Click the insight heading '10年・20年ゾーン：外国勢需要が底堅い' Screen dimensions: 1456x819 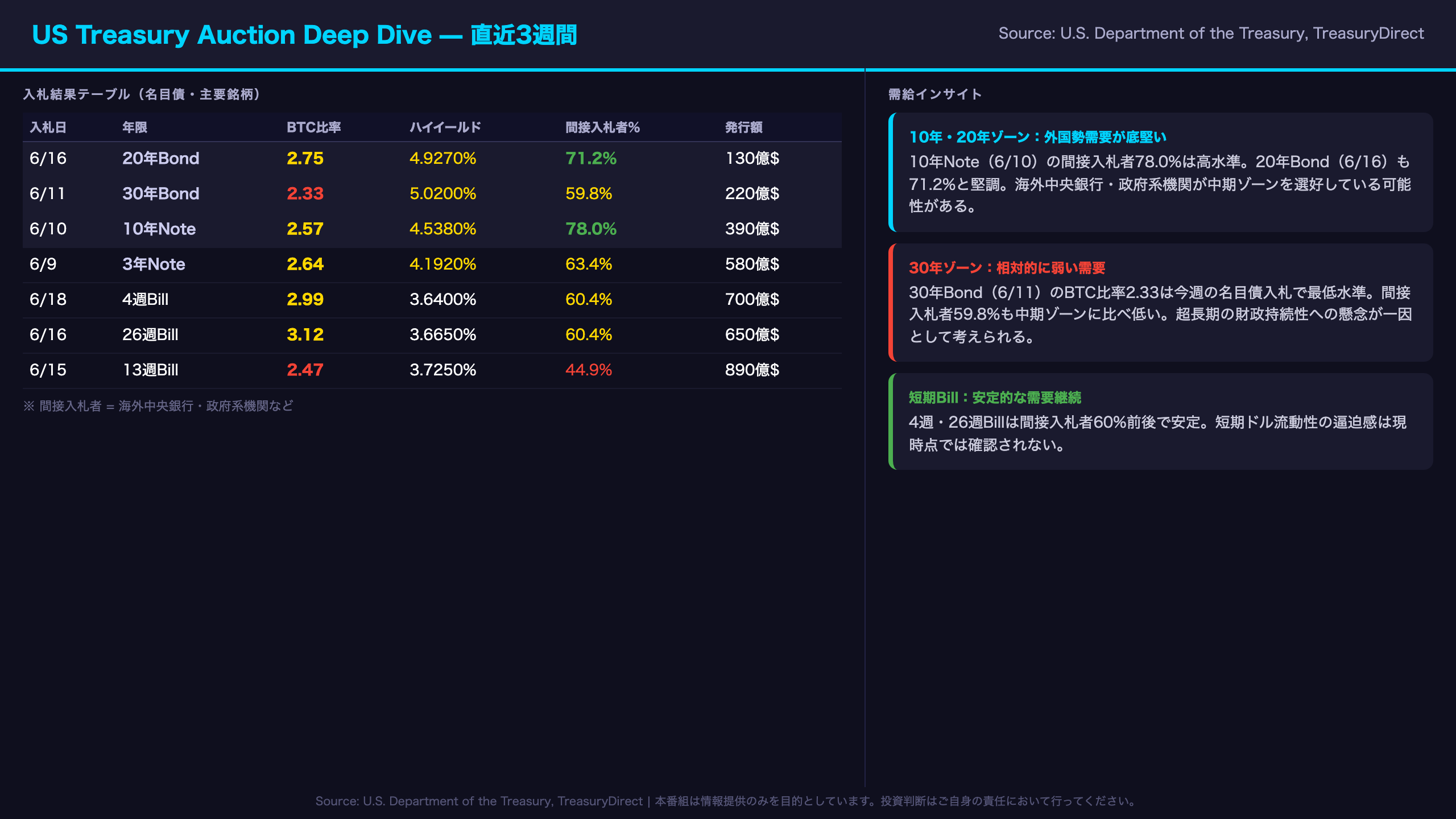coord(1037,137)
